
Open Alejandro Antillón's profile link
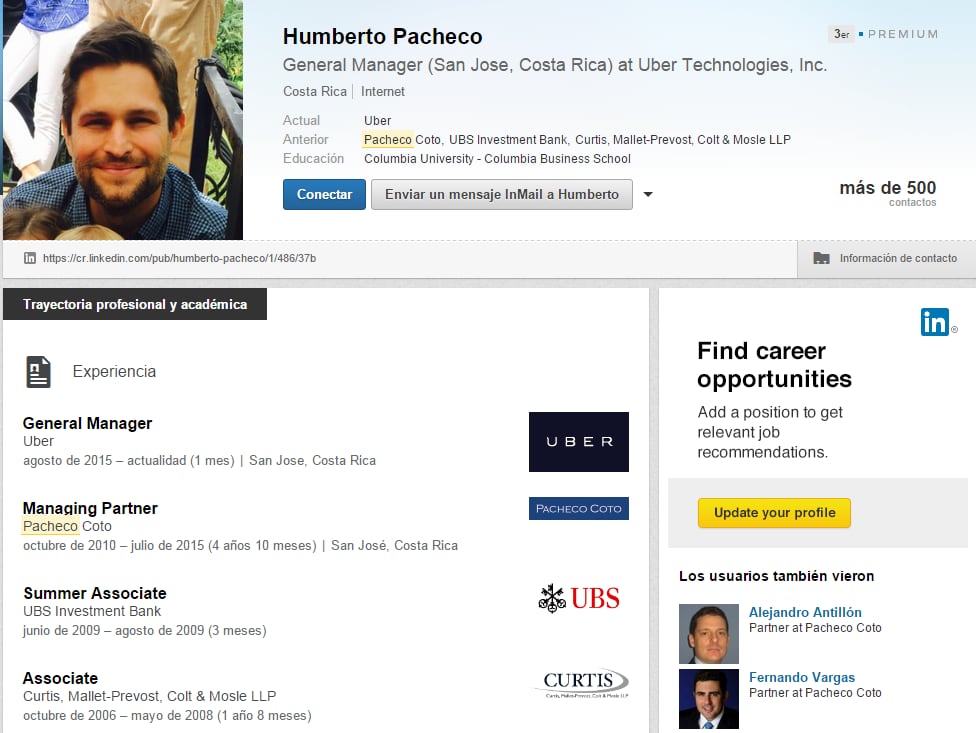pos(805,612)
